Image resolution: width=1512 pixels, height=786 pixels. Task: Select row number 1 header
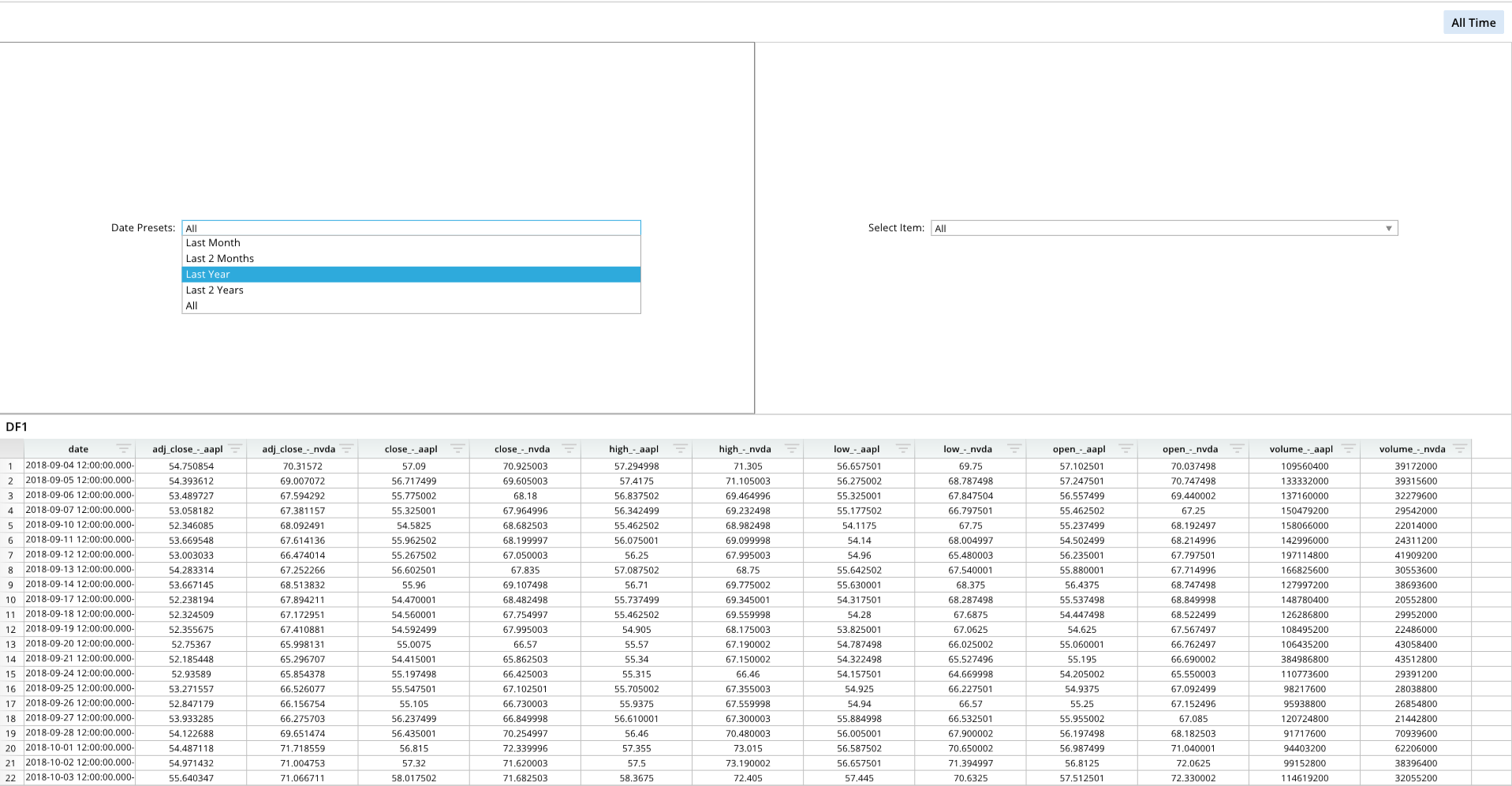click(11, 466)
